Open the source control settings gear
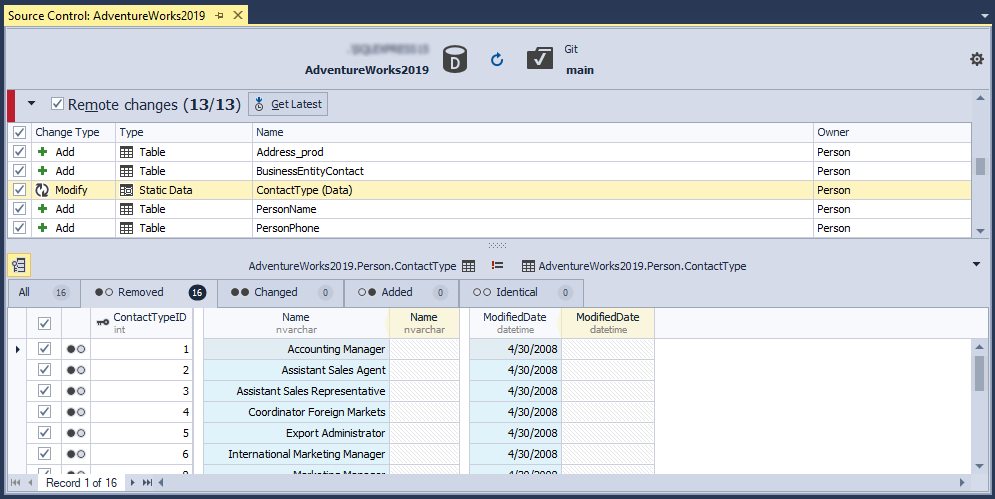The width and height of the screenshot is (995, 499). [x=977, y=59]
